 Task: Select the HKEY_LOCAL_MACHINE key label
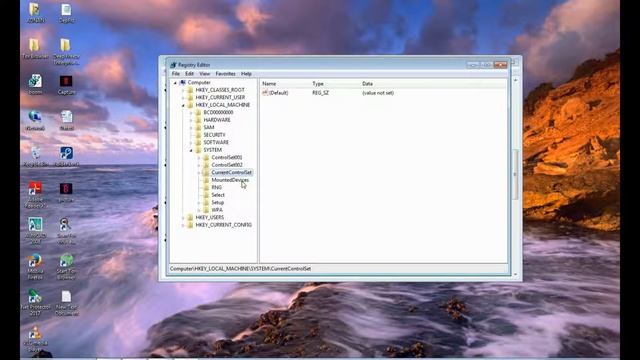pyautogui.click(x=222, y=105)
